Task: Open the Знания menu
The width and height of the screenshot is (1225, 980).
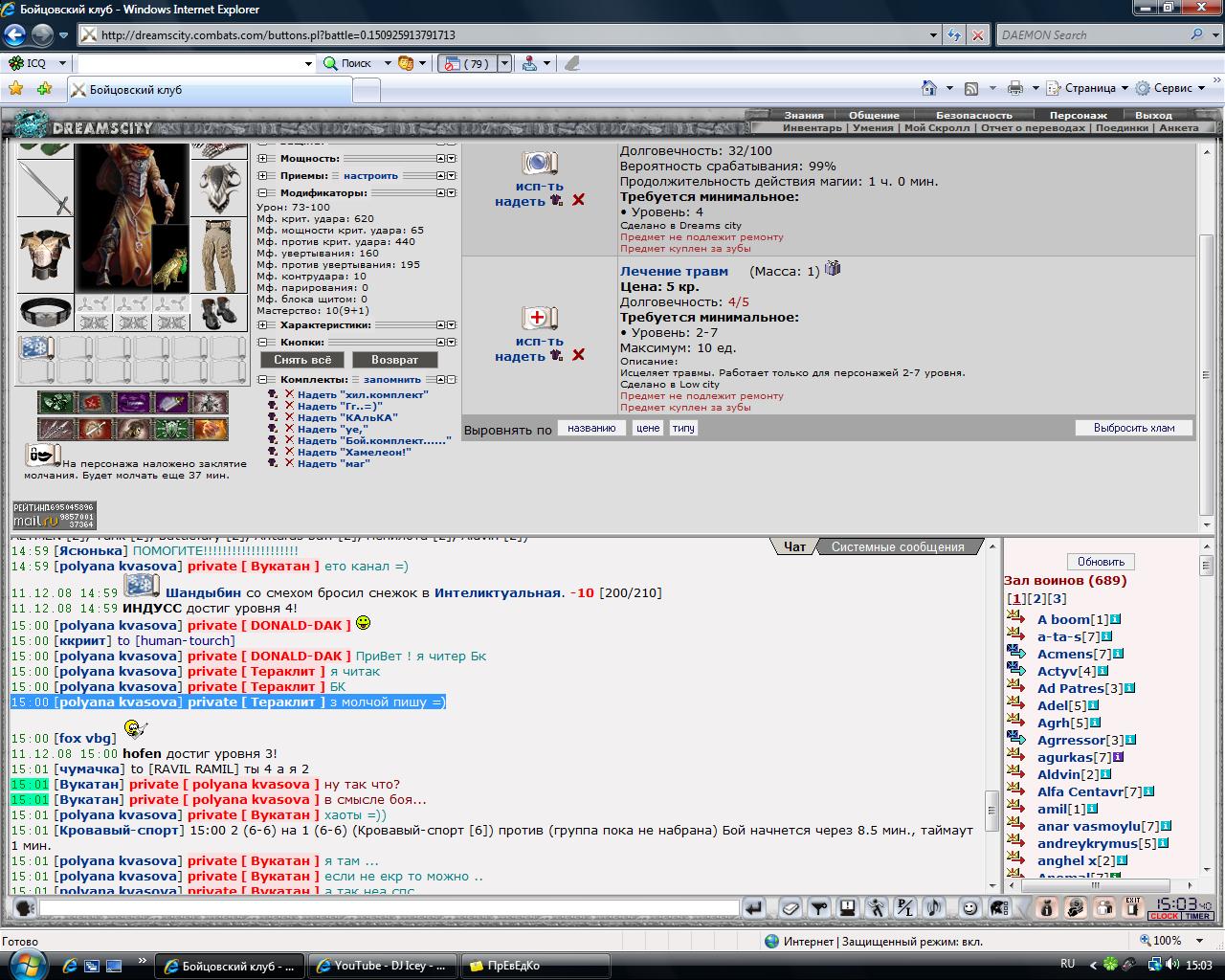Action: point(804,115)
